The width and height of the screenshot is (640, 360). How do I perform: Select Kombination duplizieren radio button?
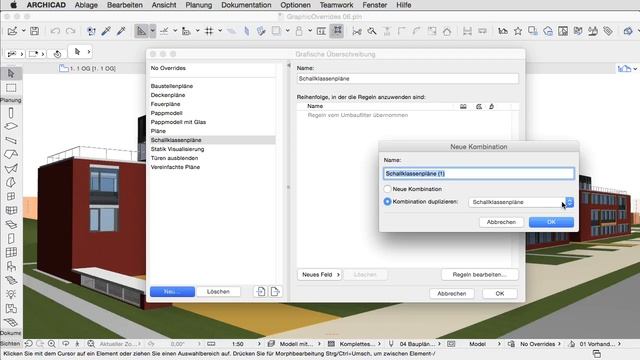click(387, 202)
